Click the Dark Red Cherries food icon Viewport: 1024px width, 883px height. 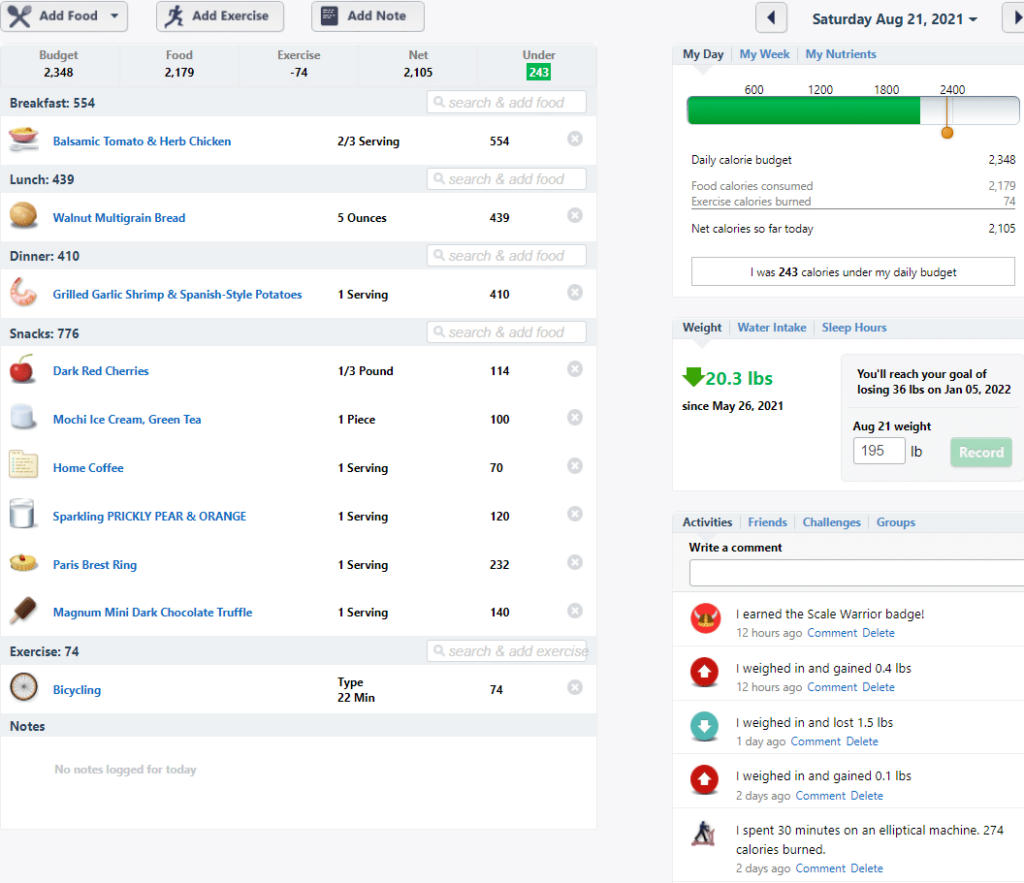[x=22, y=370]
